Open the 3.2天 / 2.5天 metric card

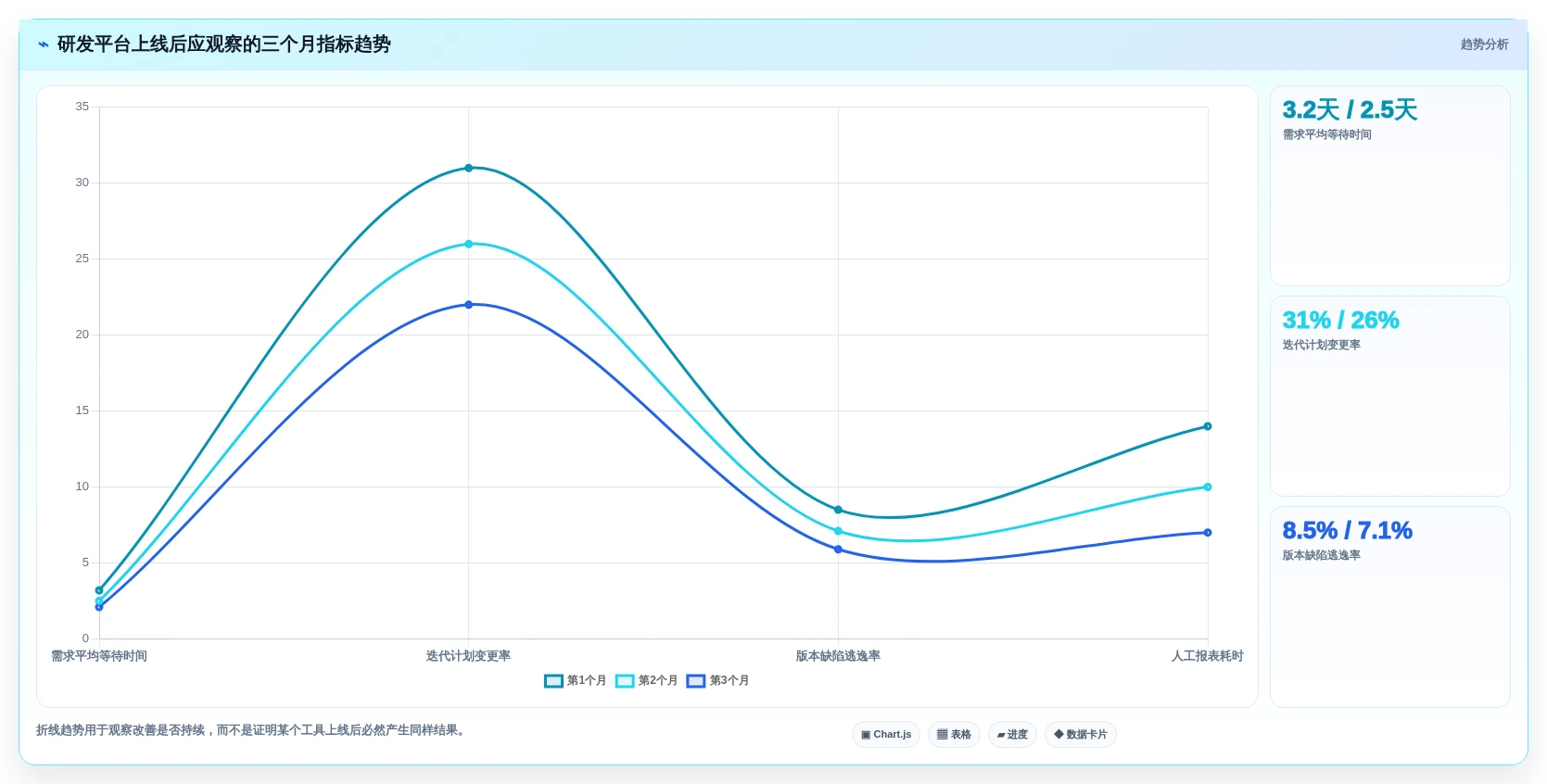pyautogui.click(x=1389, y=185)
